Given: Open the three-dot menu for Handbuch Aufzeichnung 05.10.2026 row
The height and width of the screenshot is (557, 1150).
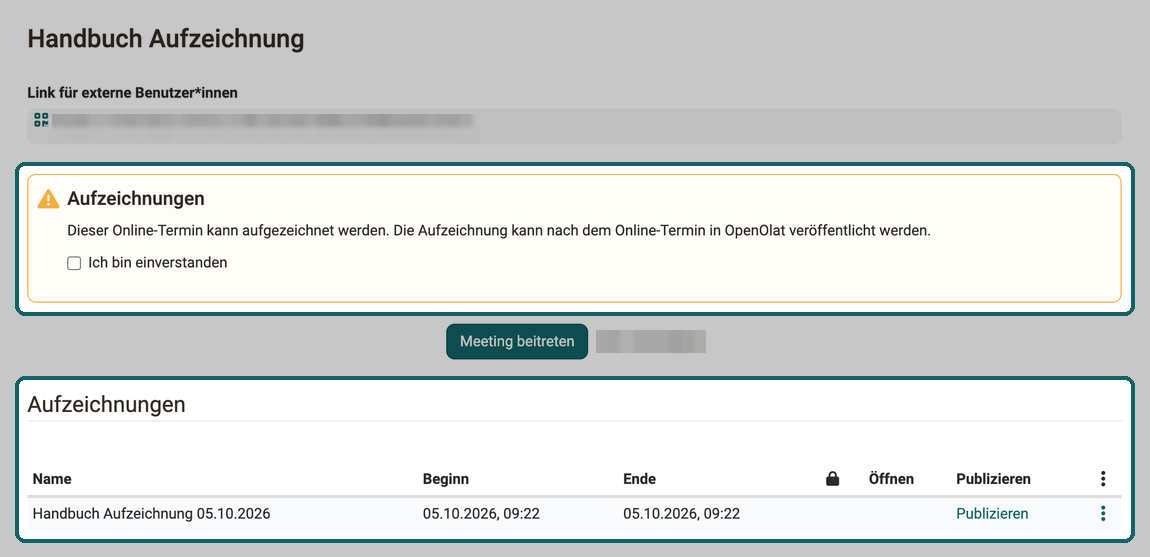Looking at the screenshot, I should (x=1102, y=514).
